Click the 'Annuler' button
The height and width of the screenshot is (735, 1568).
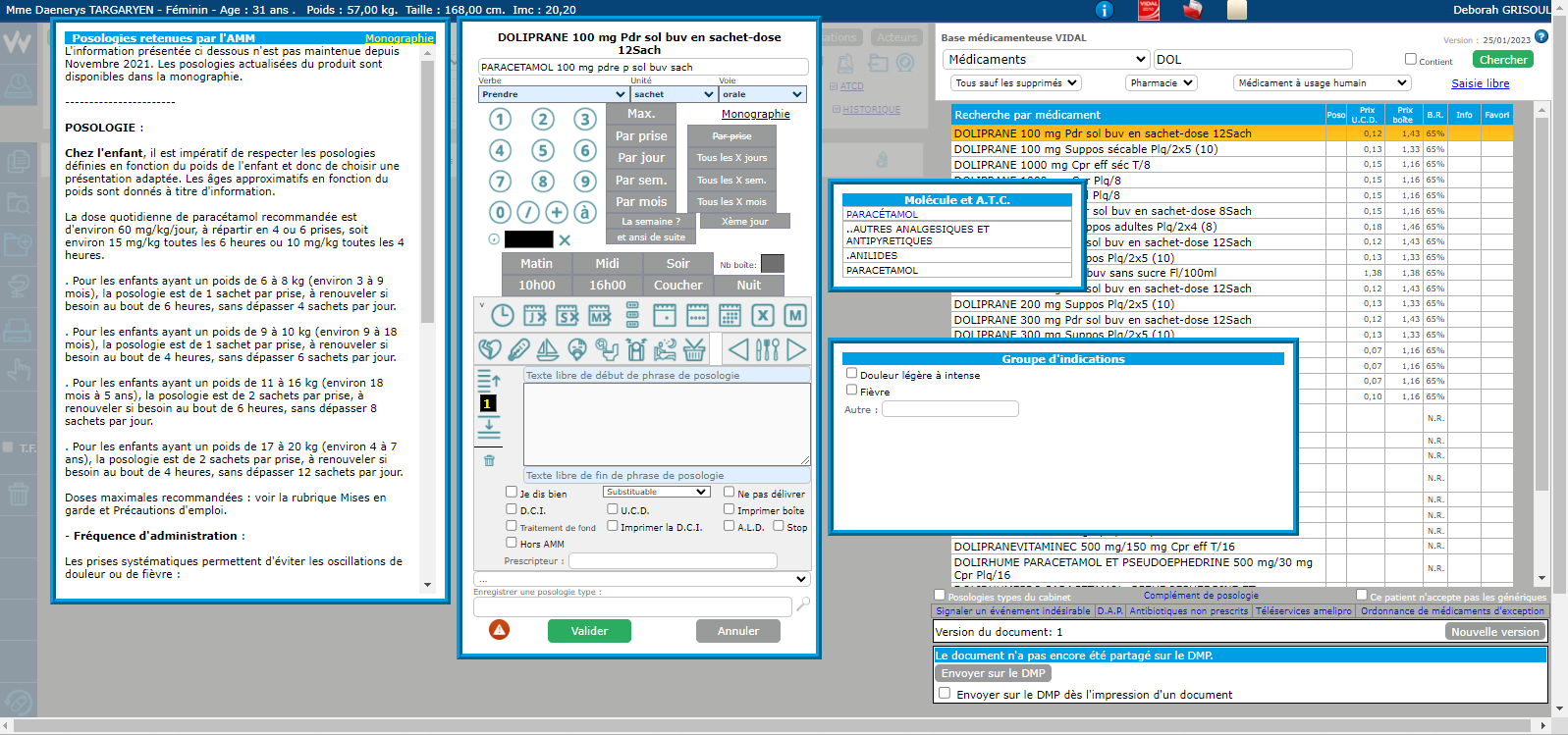pos(738,631)
